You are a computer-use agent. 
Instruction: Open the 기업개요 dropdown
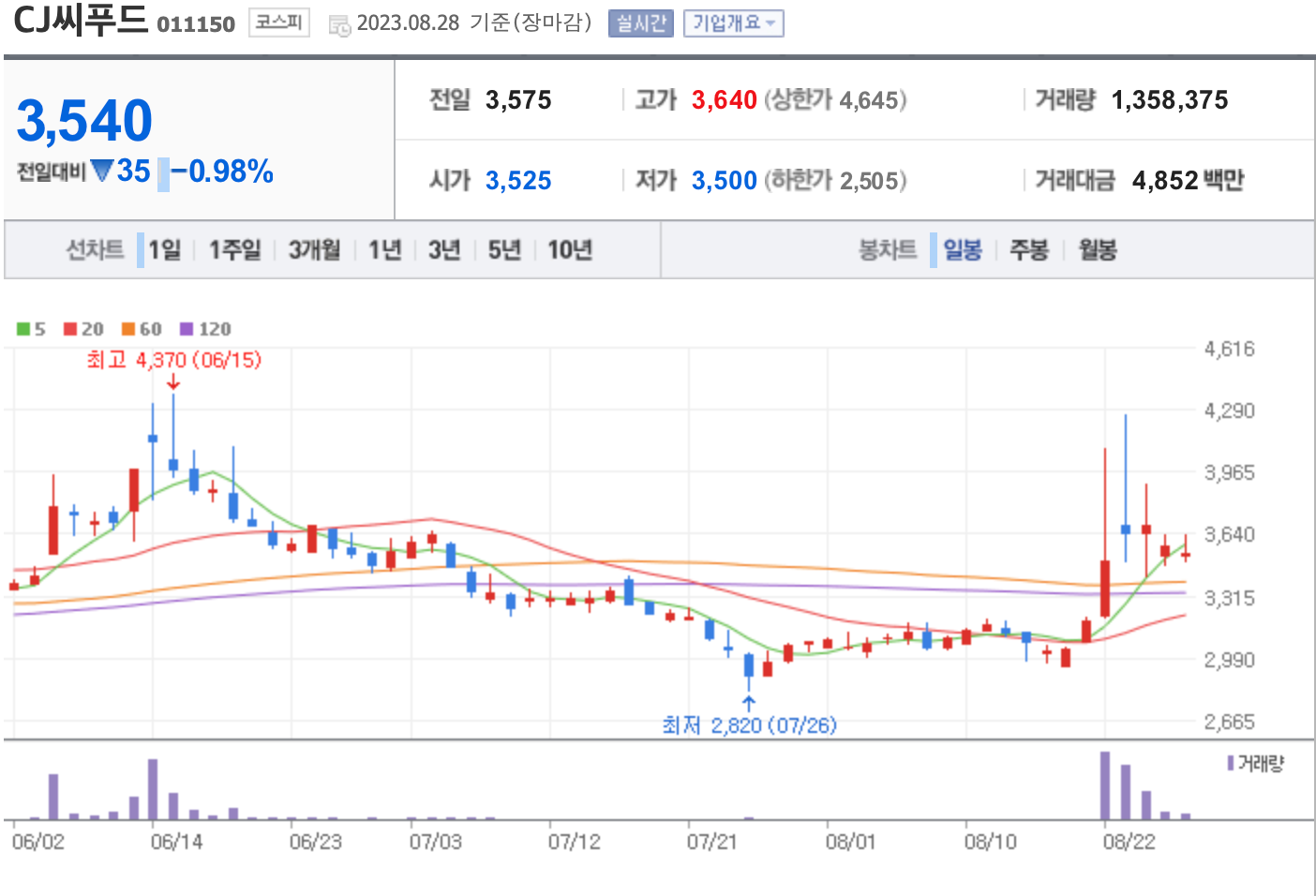click(x=734, y=23)
